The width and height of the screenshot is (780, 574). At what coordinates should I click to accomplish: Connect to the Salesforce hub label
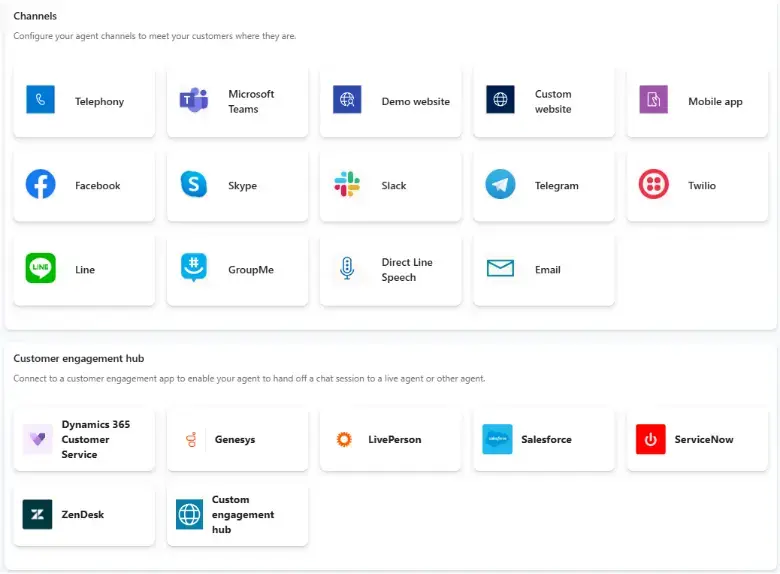point(546,439)
